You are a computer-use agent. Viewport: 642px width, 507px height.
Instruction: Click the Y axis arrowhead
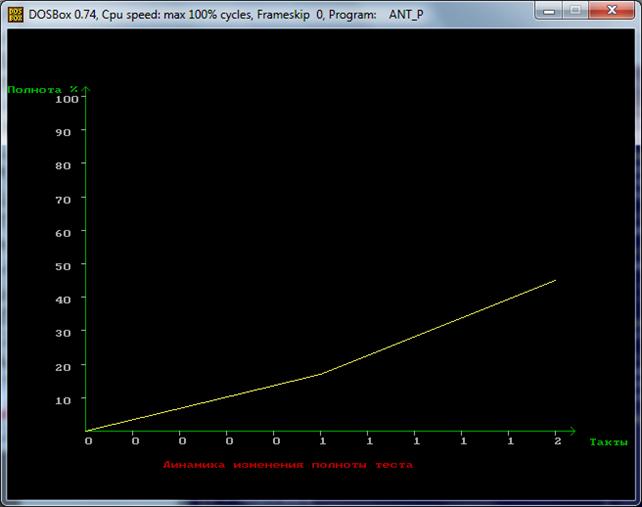[86, 89]
